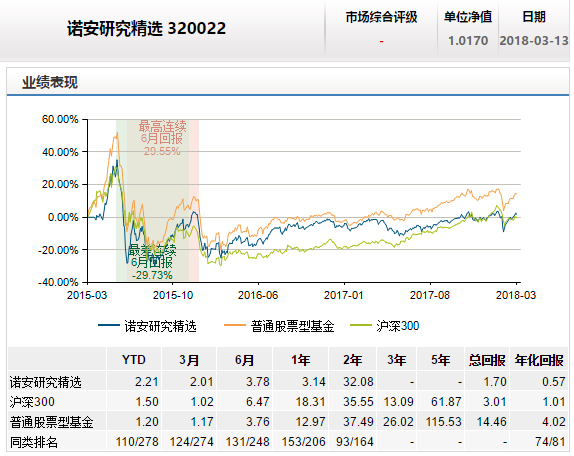This screenshot has height=456, width=574.
Task: Click the YTD ranking 110/278
Action: click(137, 442)
